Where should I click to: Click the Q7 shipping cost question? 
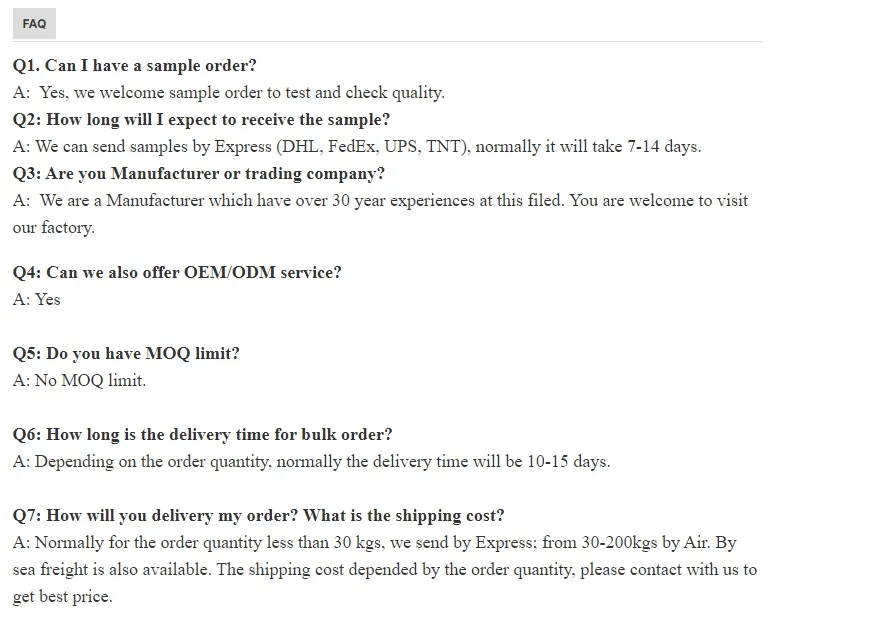coord(259,516)
